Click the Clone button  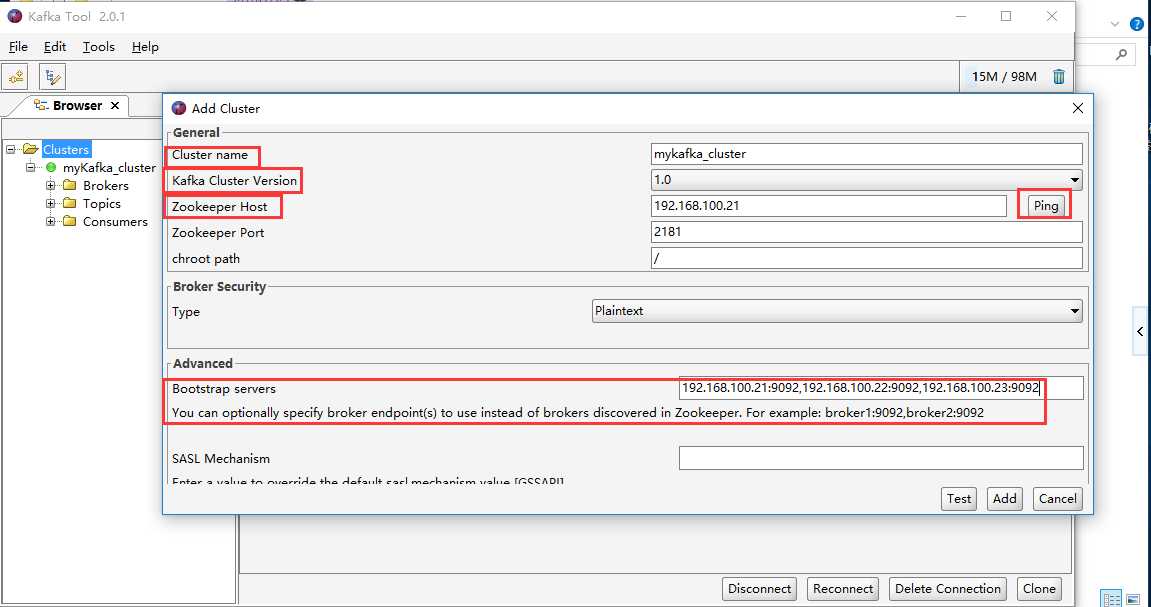pos(1039,589)
